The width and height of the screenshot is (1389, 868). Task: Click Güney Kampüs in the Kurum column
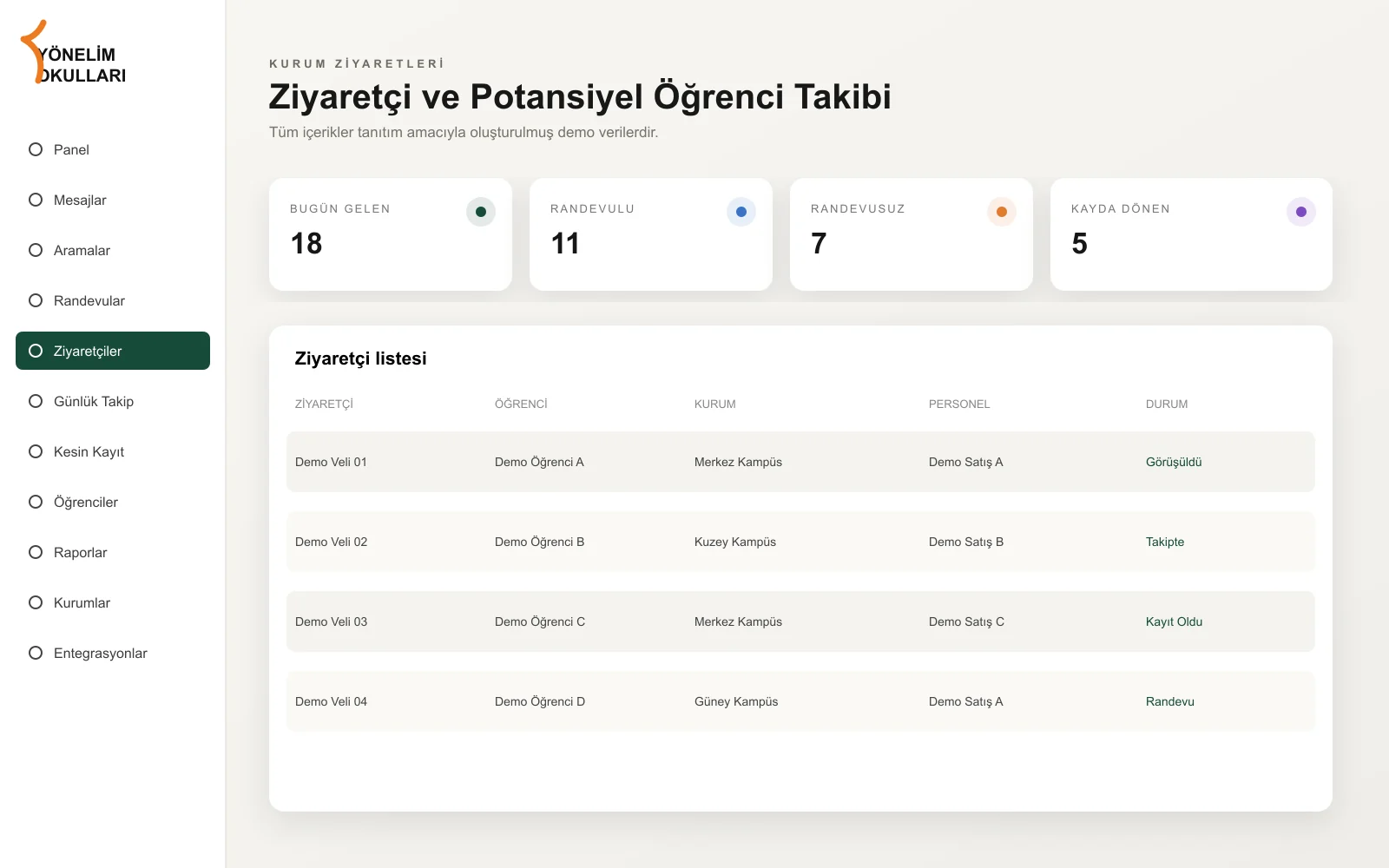pyautogui.click(x=736, y=701)
